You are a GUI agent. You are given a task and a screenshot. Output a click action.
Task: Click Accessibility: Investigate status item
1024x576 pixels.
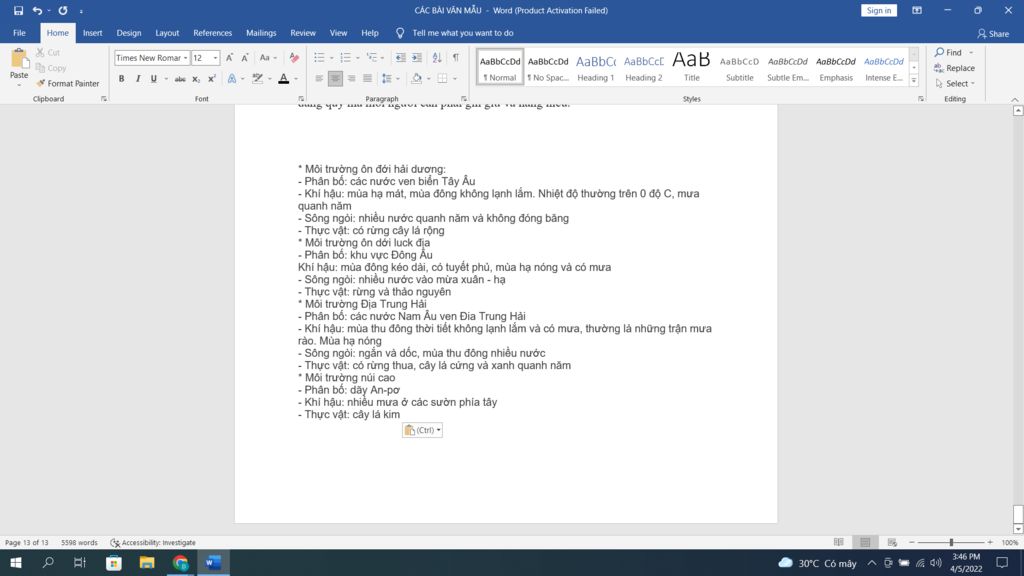[x=153, y=543]
